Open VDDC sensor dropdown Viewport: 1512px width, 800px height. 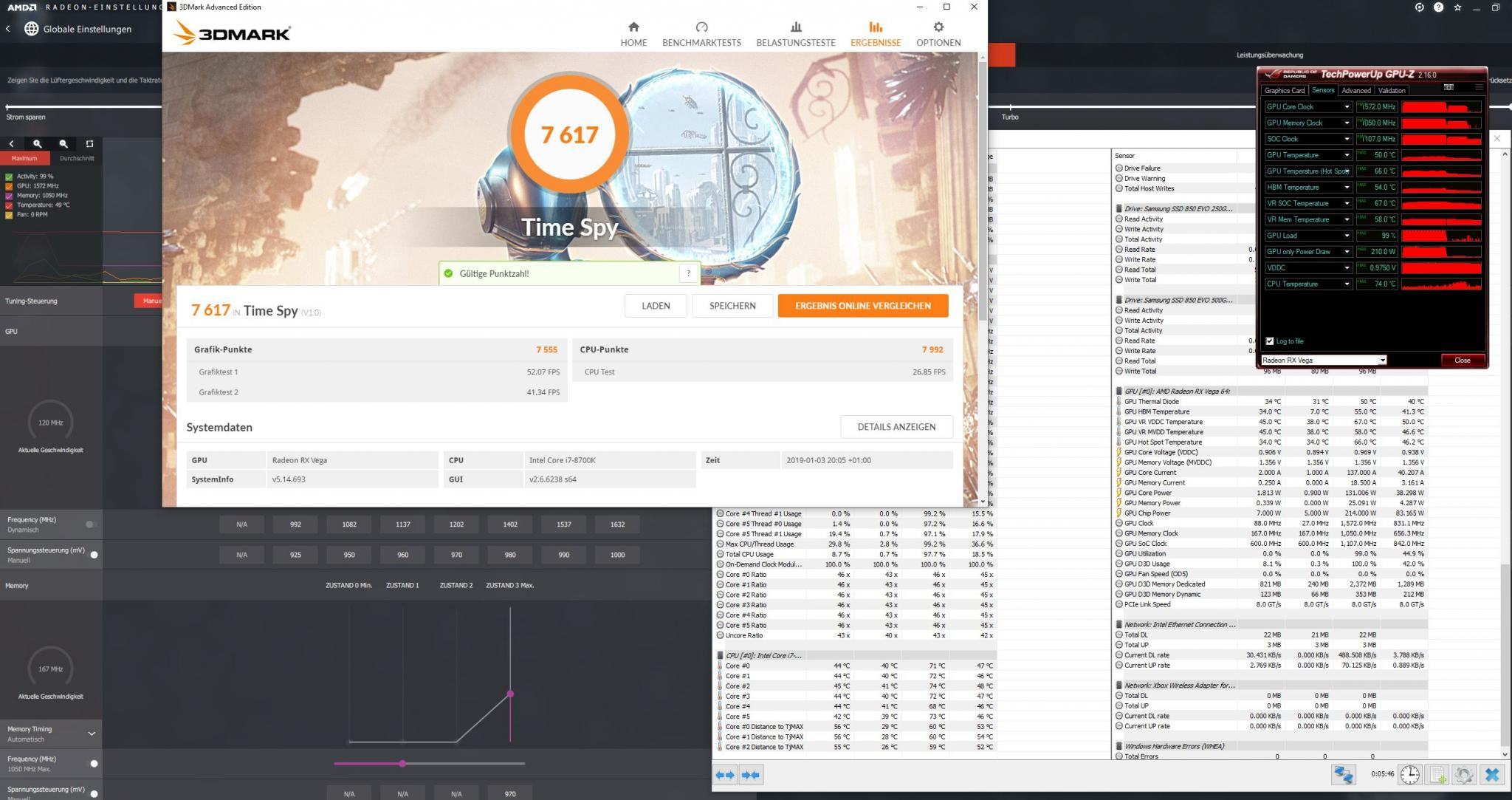point(1347,268)
